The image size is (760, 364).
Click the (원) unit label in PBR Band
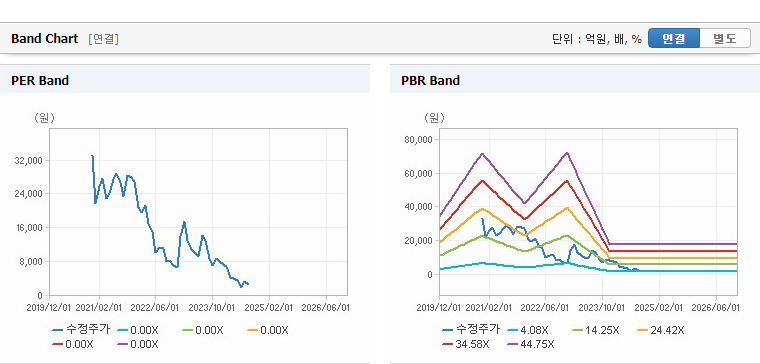point(434,118)
